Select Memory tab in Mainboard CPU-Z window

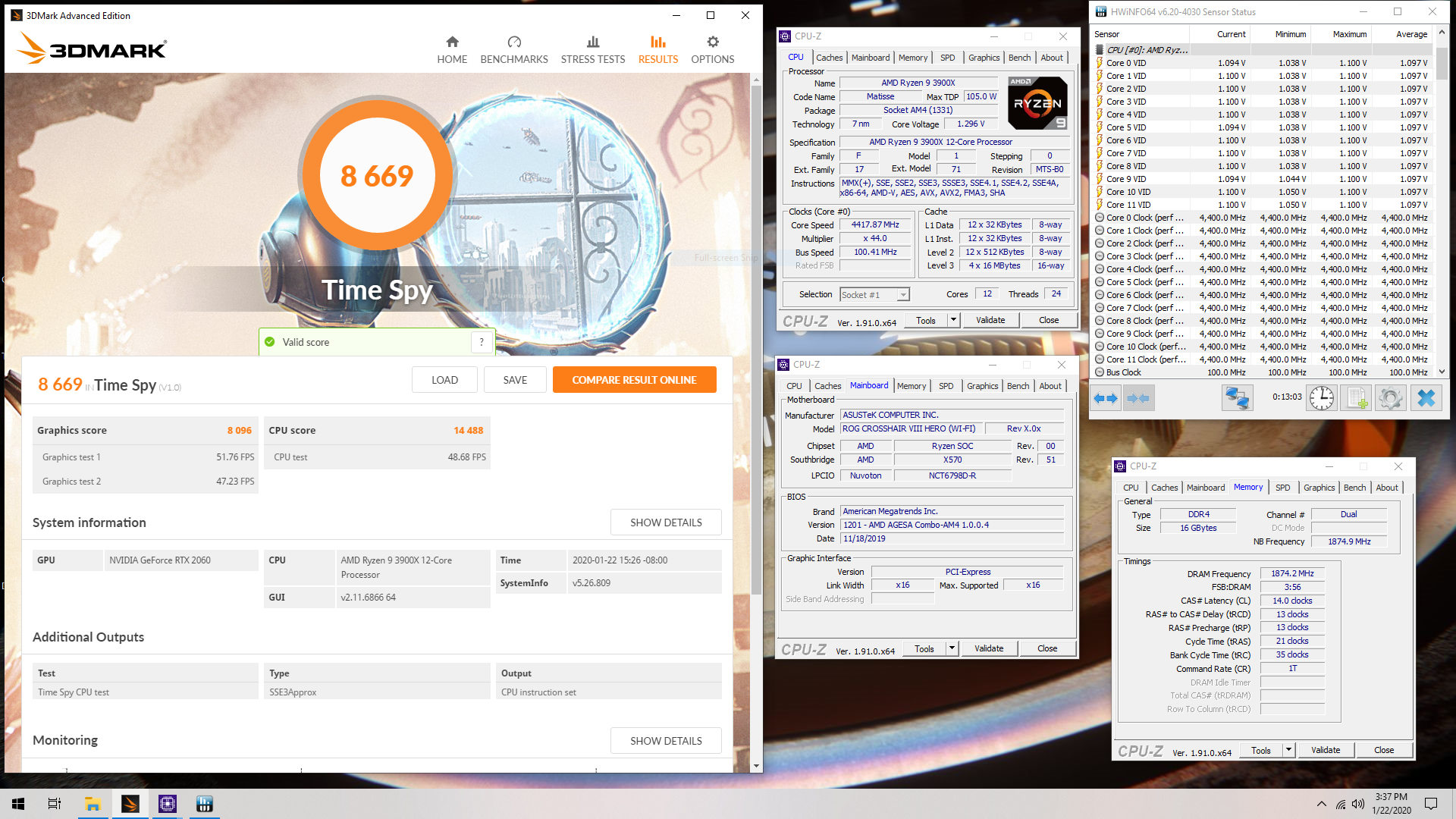click(911, 386)
